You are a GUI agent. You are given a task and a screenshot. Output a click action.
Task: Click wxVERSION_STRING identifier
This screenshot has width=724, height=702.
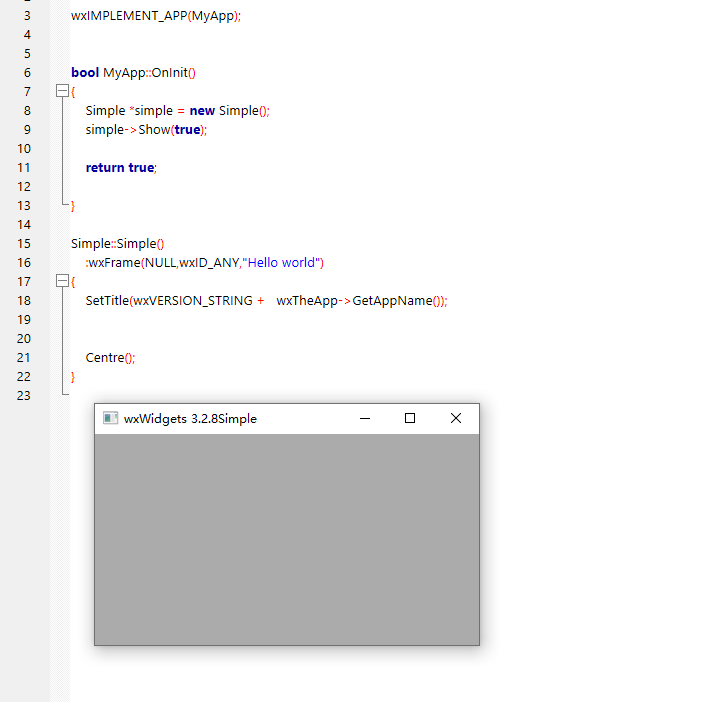193,301
